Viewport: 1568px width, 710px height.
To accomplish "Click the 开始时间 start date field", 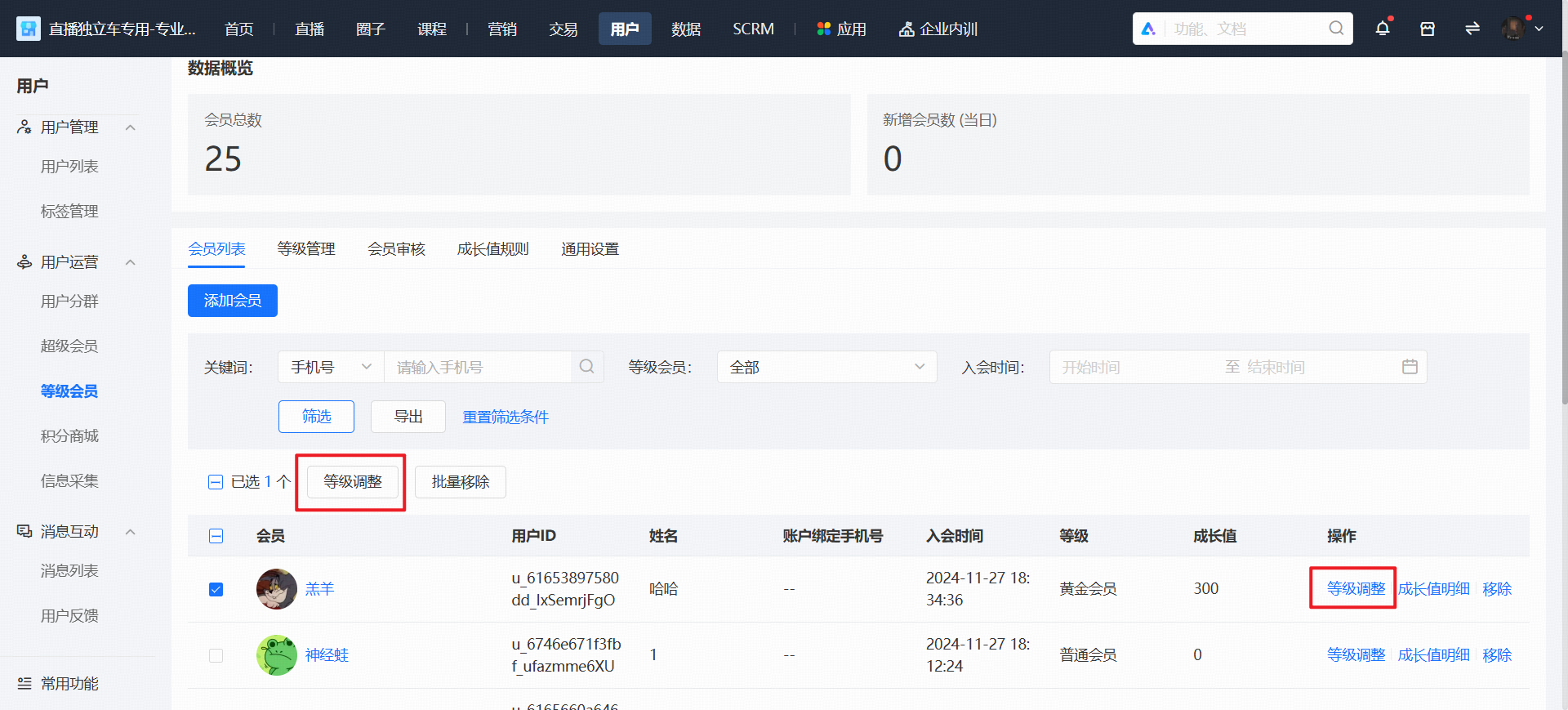I will (1135, 367).
